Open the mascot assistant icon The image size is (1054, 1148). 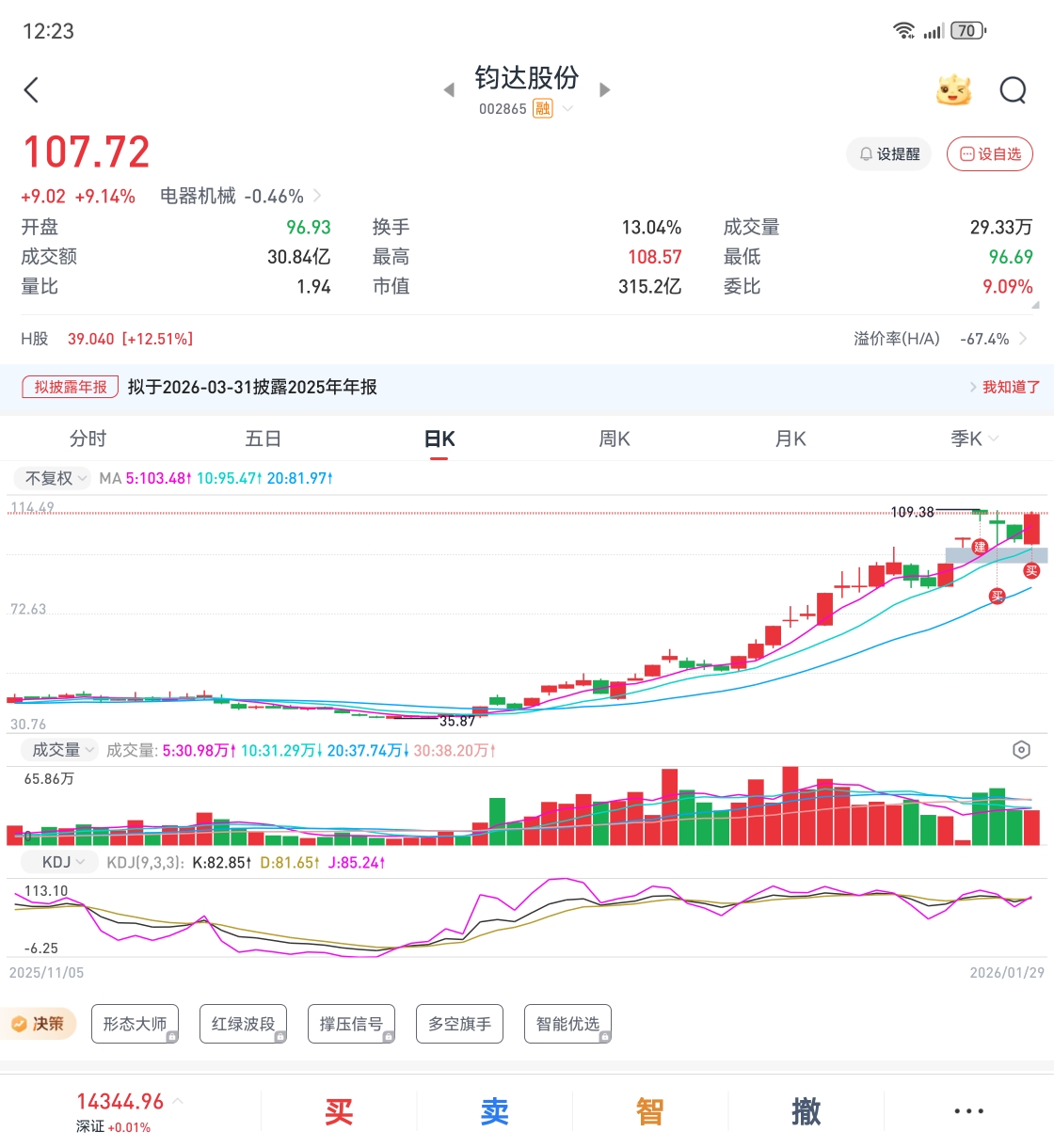pos(953,90)
